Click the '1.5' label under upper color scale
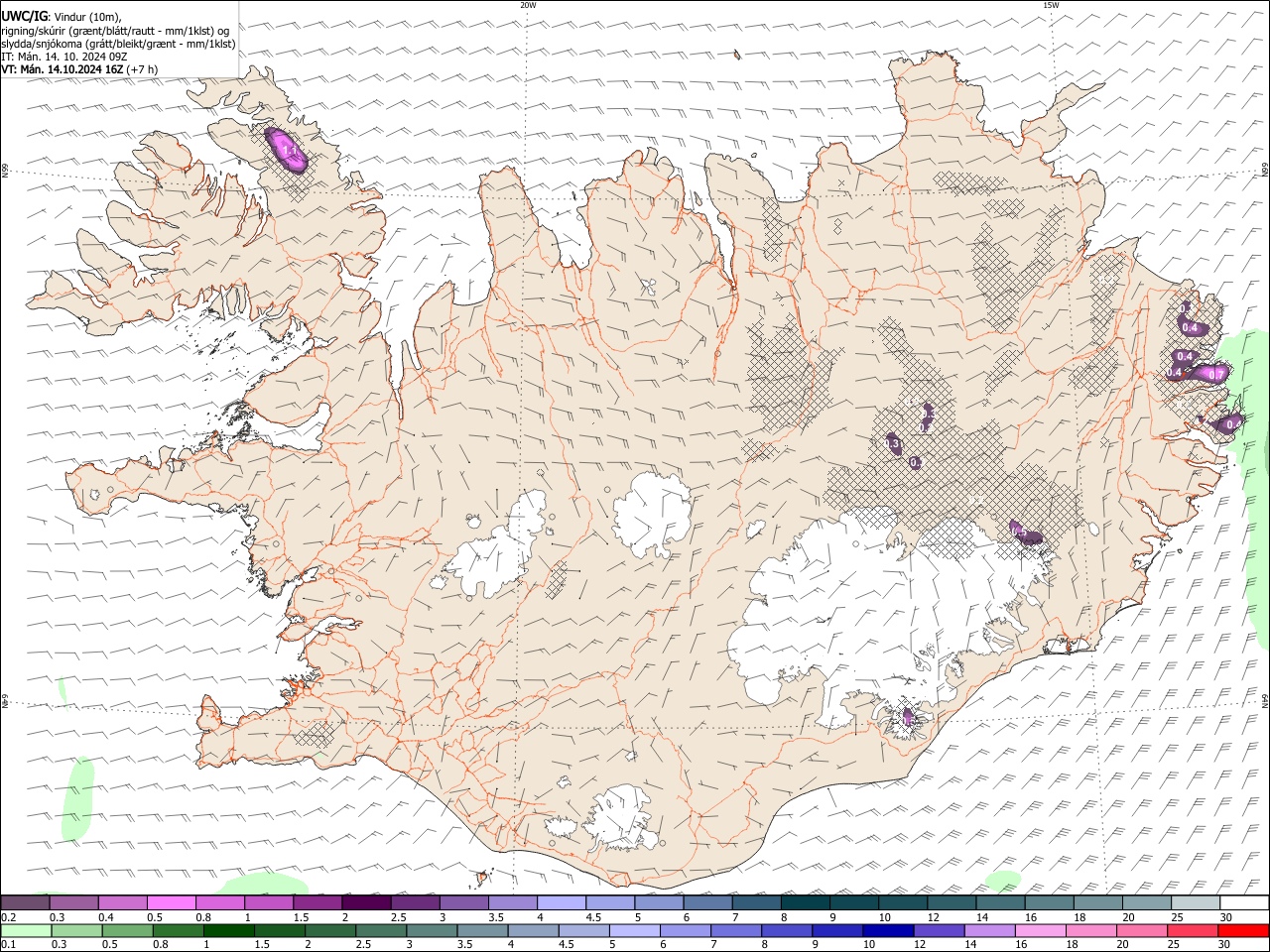 301,917
